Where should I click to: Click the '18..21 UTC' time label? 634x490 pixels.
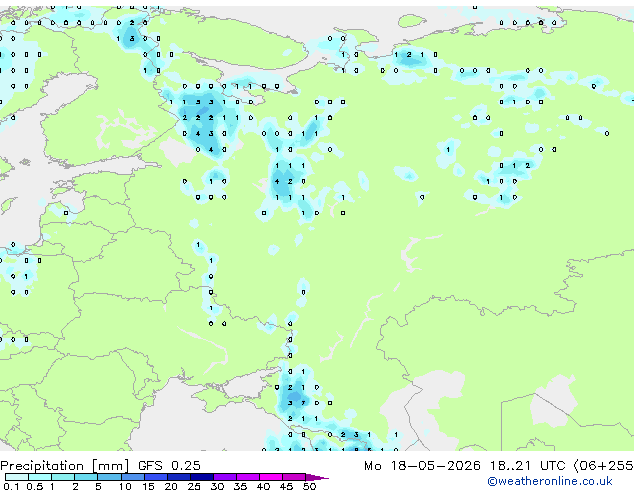pos(528,466)
